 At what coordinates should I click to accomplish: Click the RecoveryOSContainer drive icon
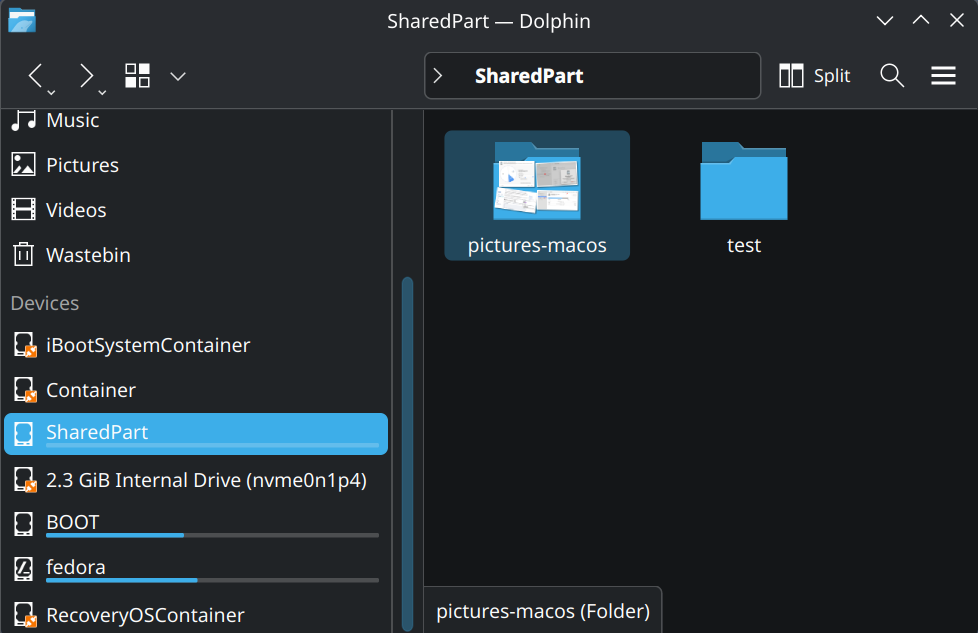click(25, 614)
